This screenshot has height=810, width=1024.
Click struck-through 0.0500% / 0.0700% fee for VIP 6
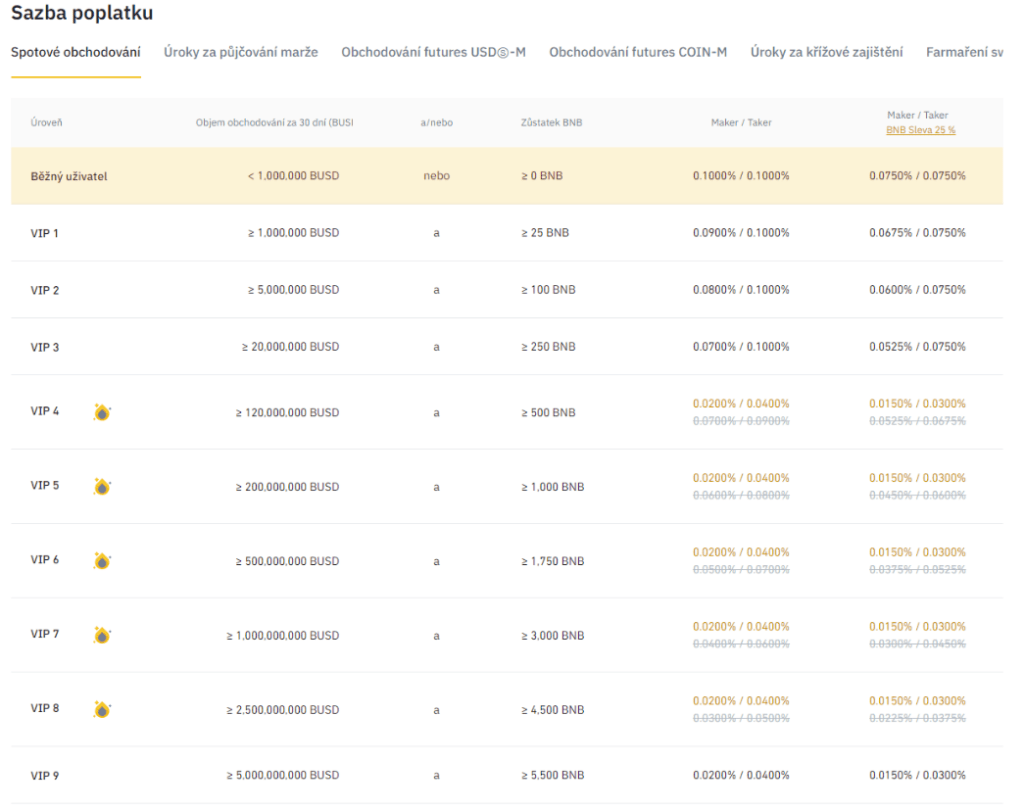click(x=741, y=570)
